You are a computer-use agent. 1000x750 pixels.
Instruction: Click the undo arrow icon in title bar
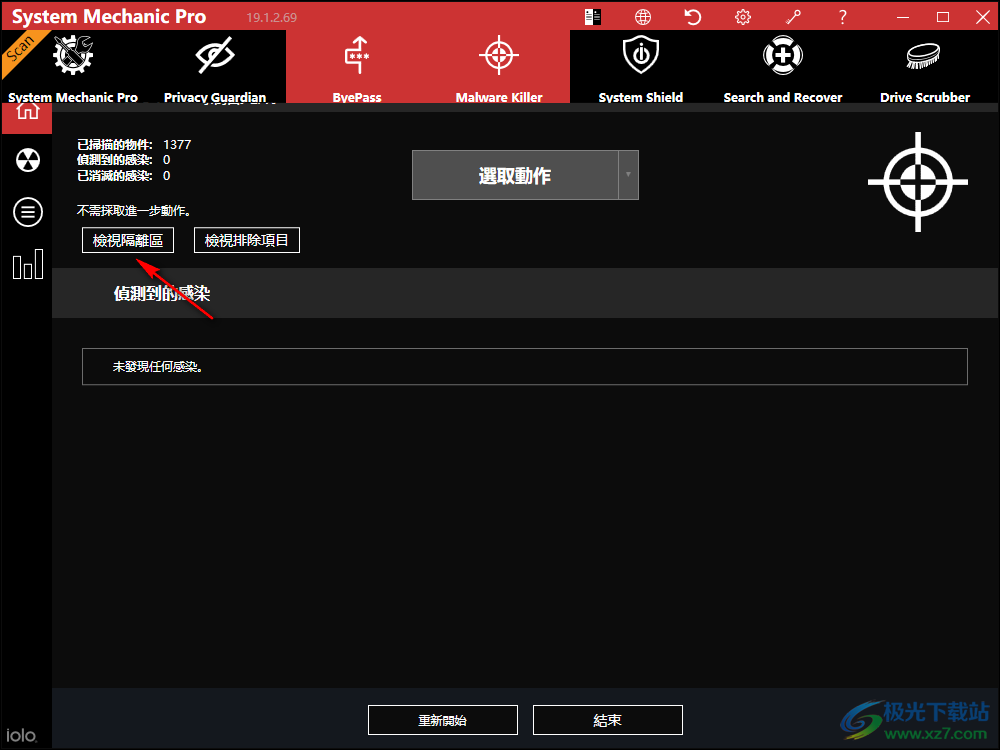[693, 17]
